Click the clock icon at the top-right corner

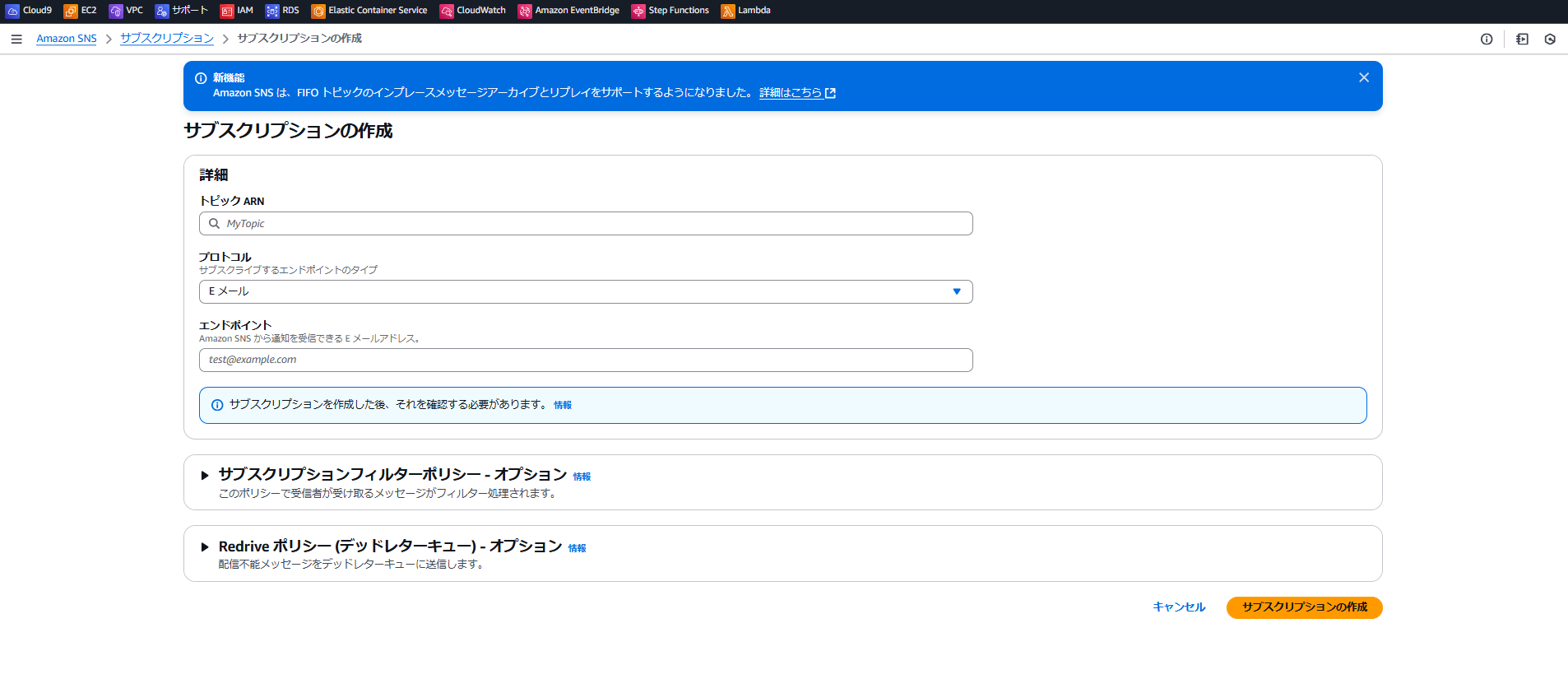pyautogui.click(x=1550, y=39)
